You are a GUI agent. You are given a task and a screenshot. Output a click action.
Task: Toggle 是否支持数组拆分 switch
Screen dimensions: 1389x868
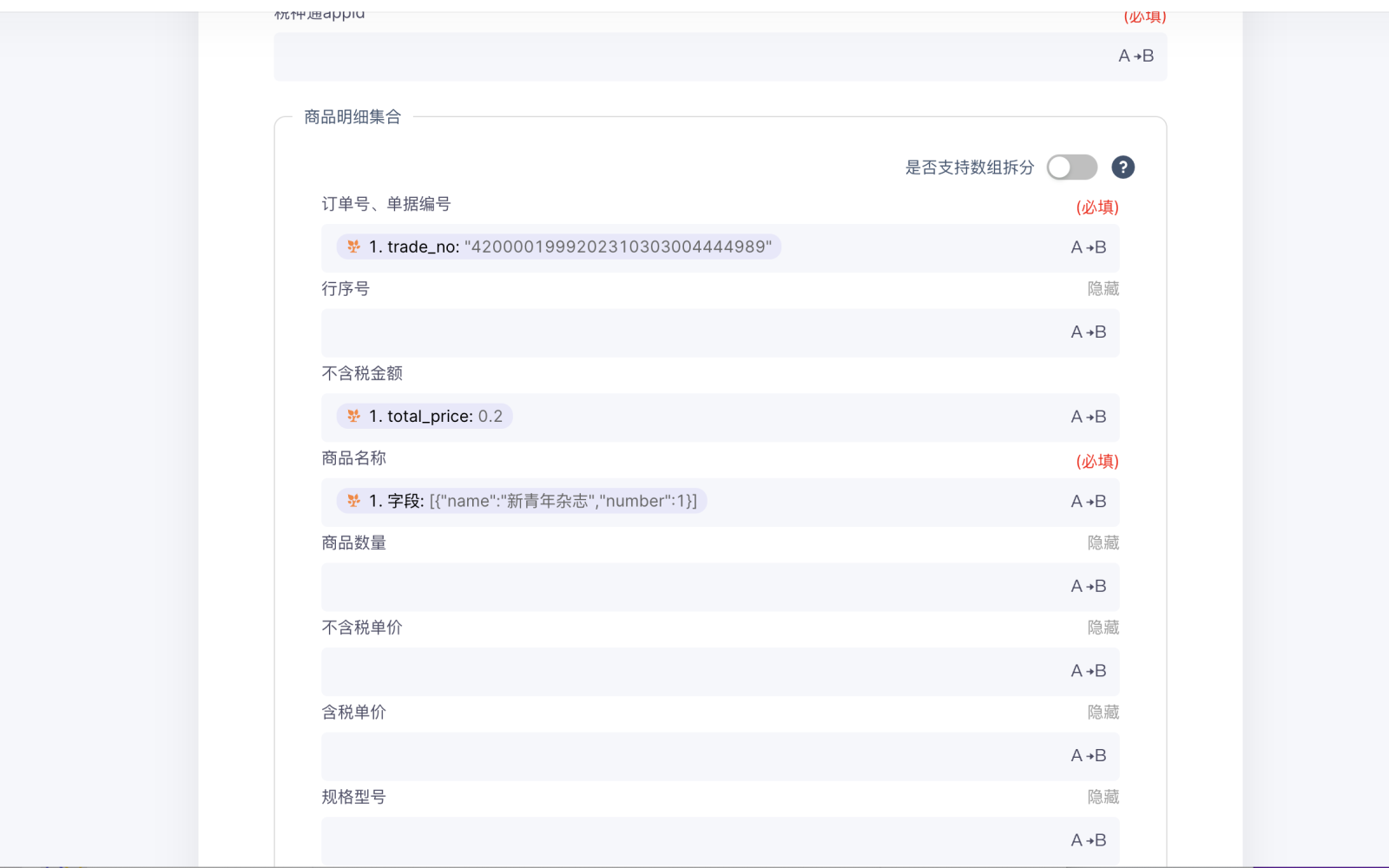(x=1071, y=168)
